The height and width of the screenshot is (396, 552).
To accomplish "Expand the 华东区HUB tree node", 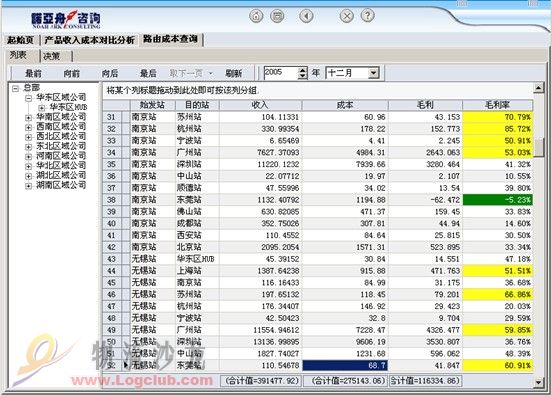I will pyautogui.click(x=42, y=107).
